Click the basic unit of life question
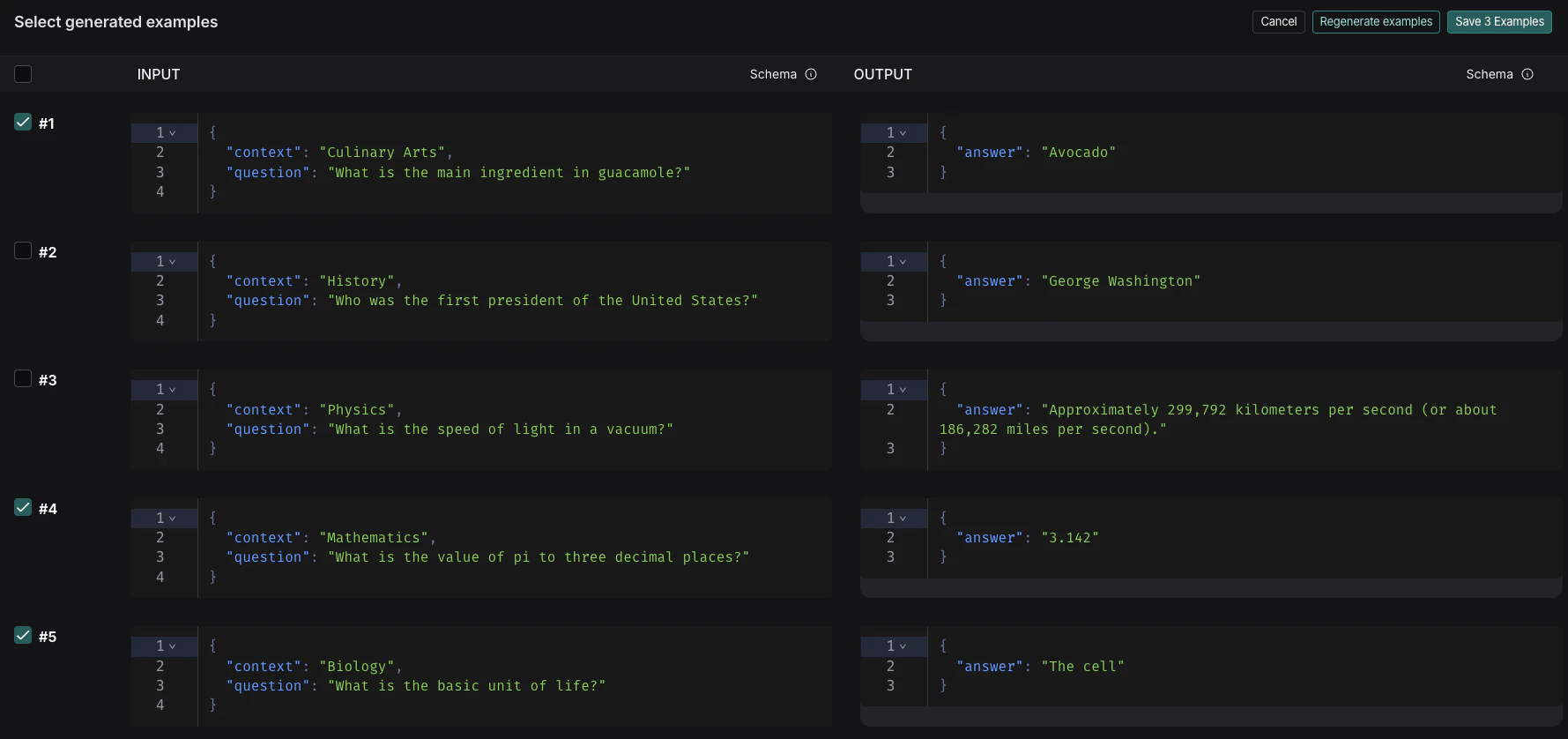Viewport: 1568px width, 739px height. 466,686
